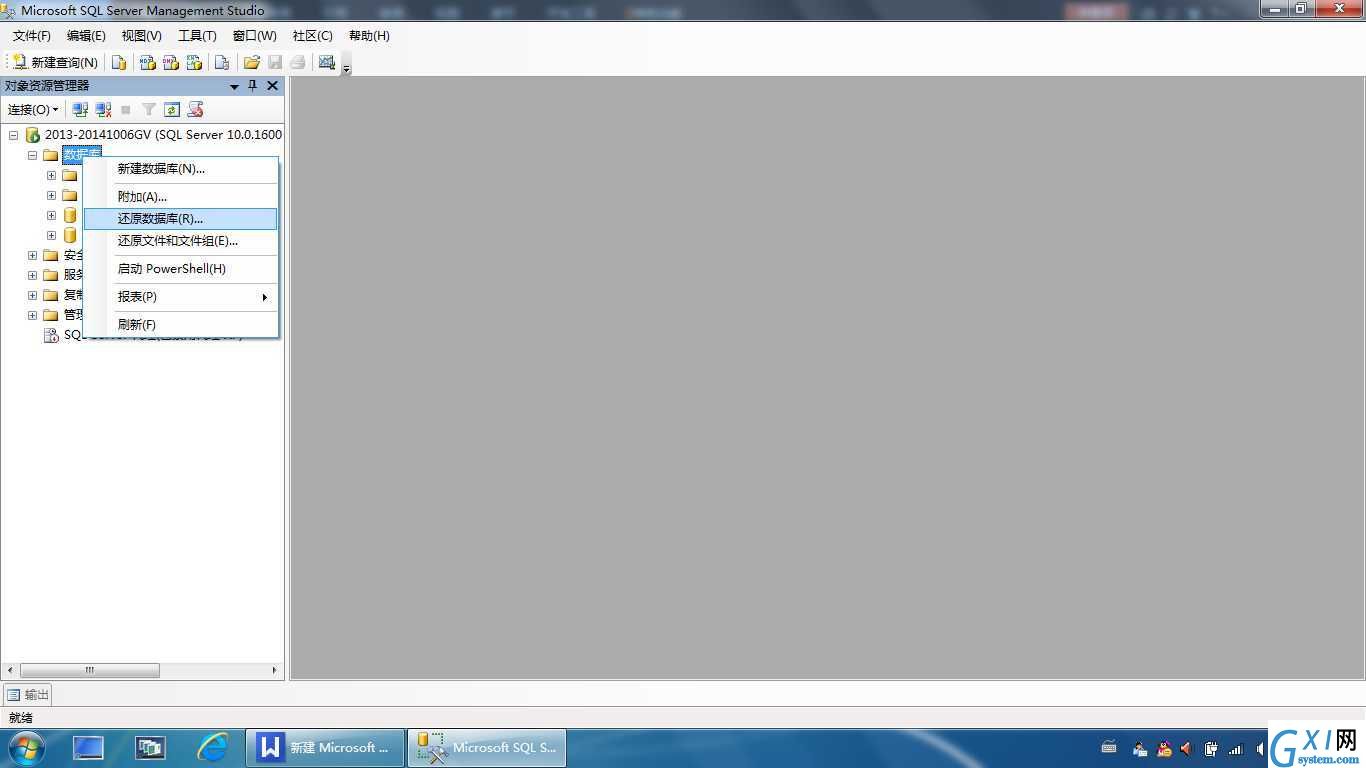Click the print toolbar icon

tap(298, 62)
